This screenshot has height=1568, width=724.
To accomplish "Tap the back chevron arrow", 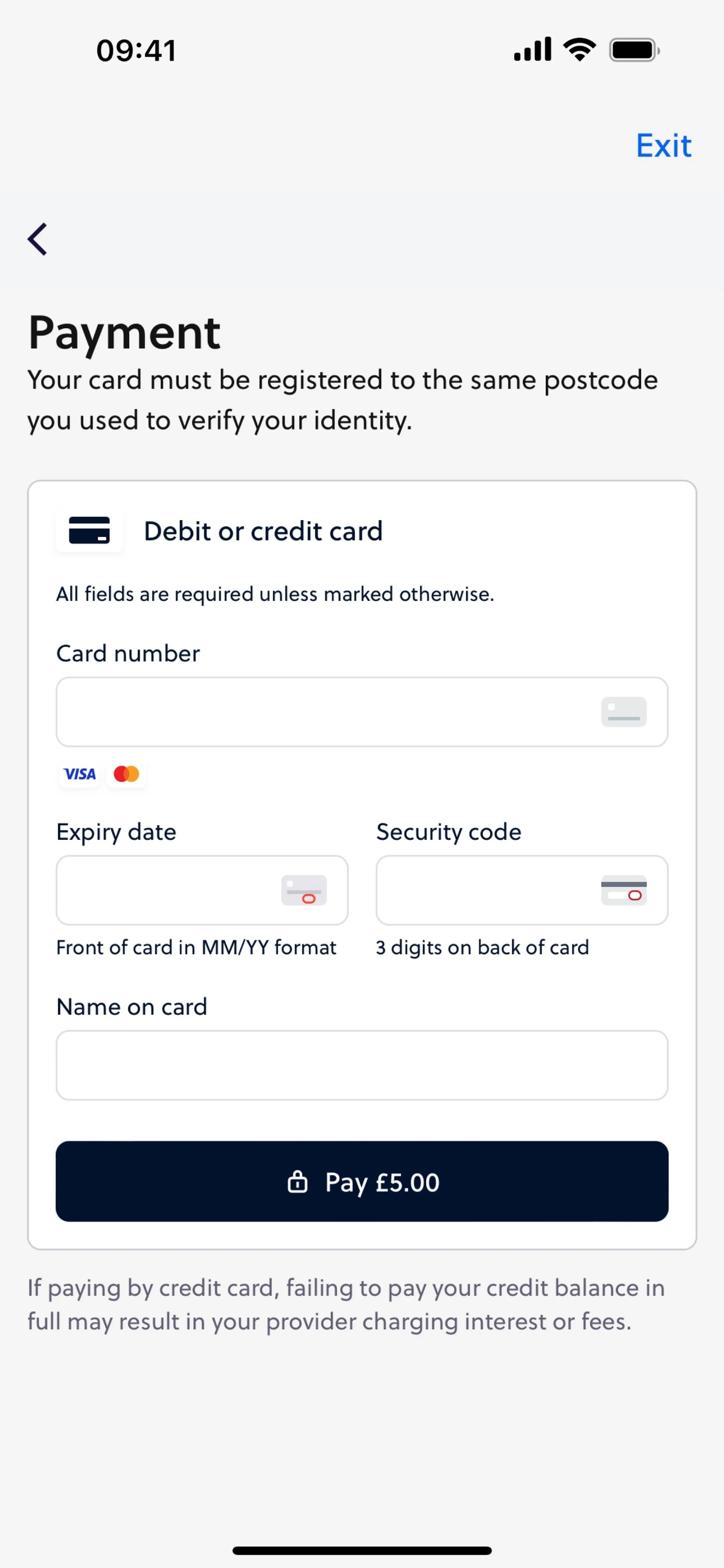I will pyautogui.click(x=38, y=239).
